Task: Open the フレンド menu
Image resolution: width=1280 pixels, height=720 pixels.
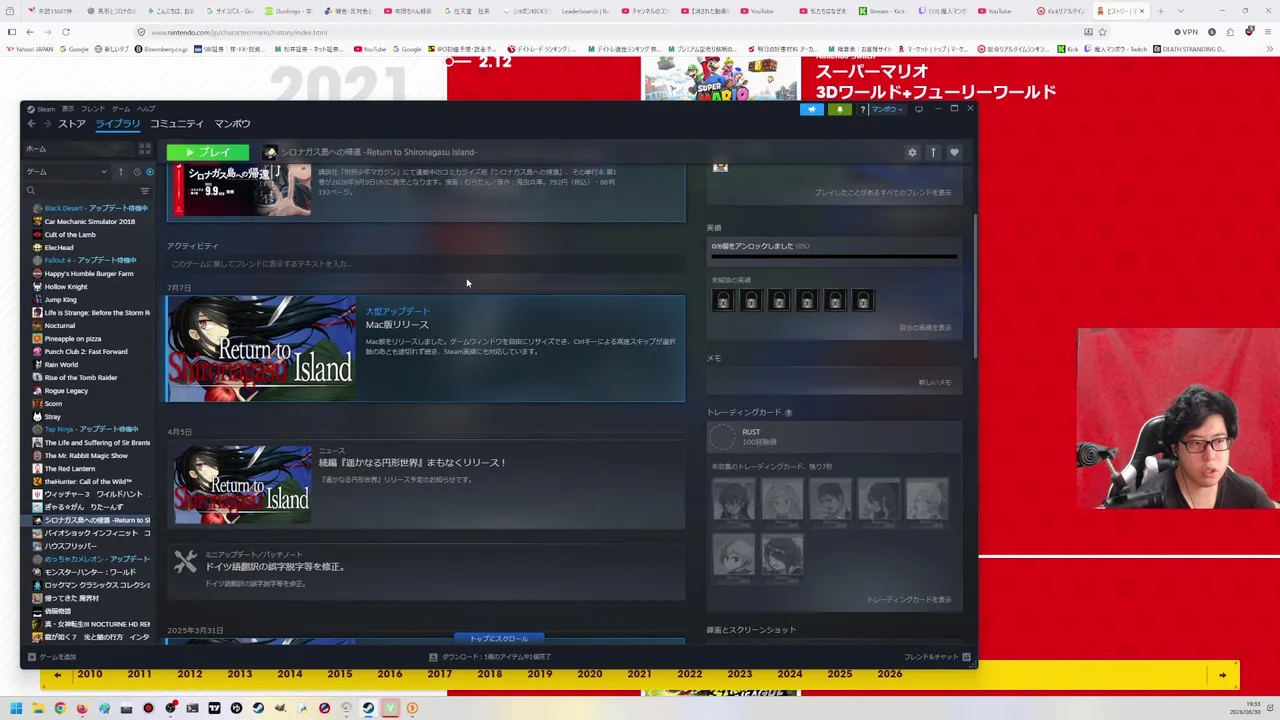Action: [93, 109]
